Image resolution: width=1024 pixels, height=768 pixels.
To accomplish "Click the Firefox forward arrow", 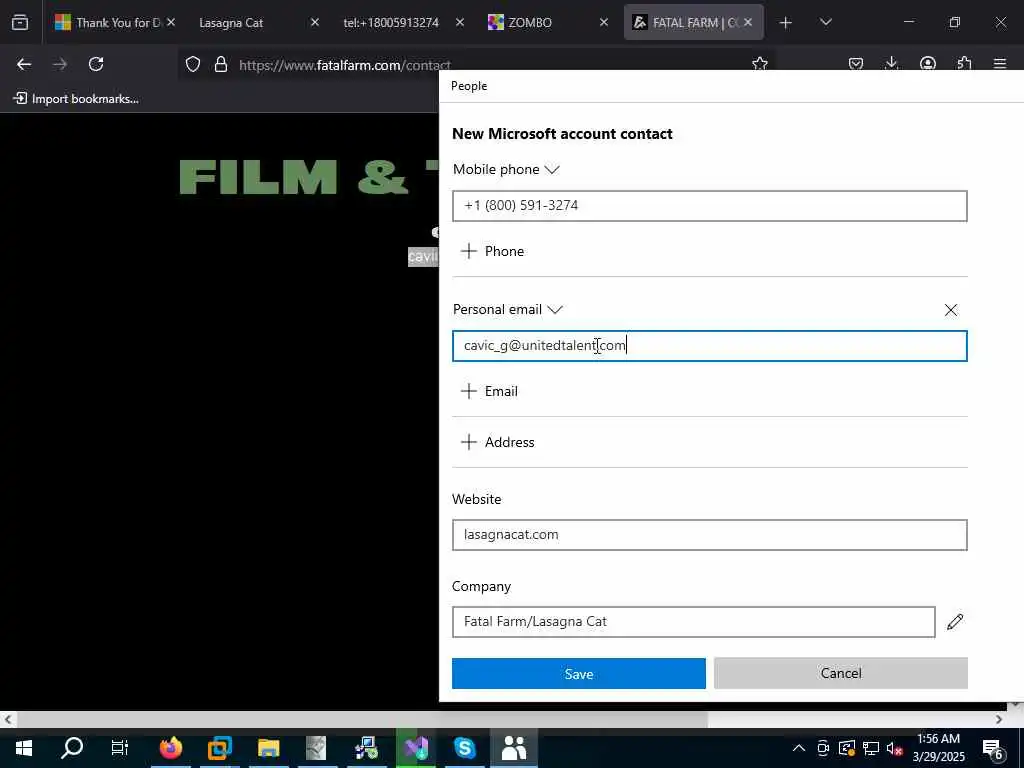I will tap(60, 64).
